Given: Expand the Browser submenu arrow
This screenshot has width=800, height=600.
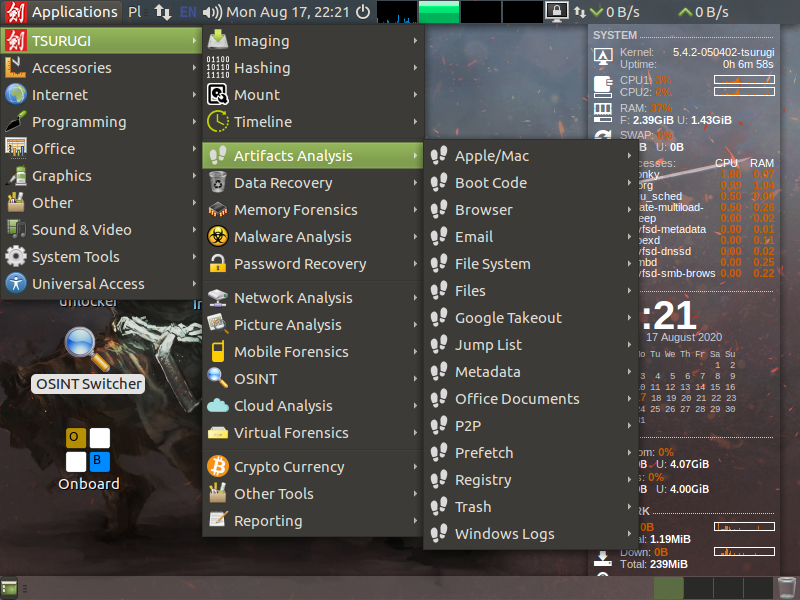Looking at the screenshot, I should [x=630, y=210].
